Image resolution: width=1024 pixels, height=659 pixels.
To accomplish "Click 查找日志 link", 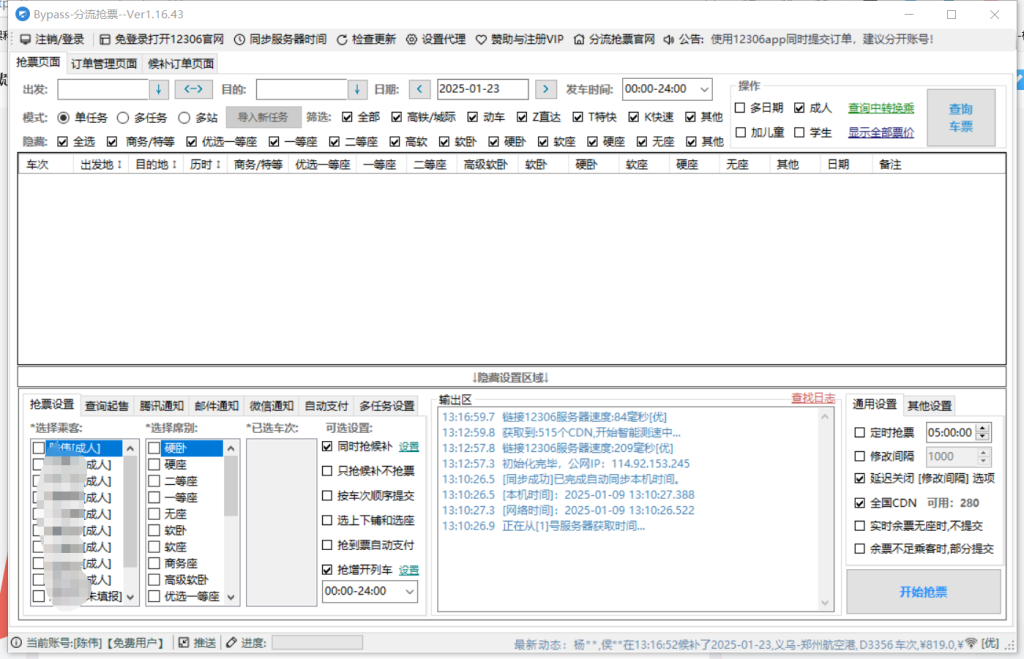I will coord(813,398).
